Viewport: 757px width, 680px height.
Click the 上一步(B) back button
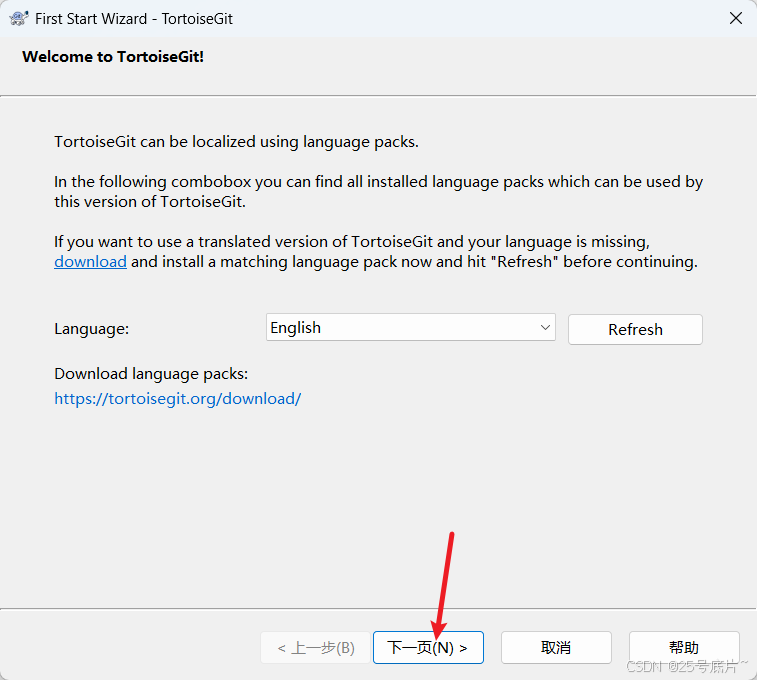tap(316, 647)
